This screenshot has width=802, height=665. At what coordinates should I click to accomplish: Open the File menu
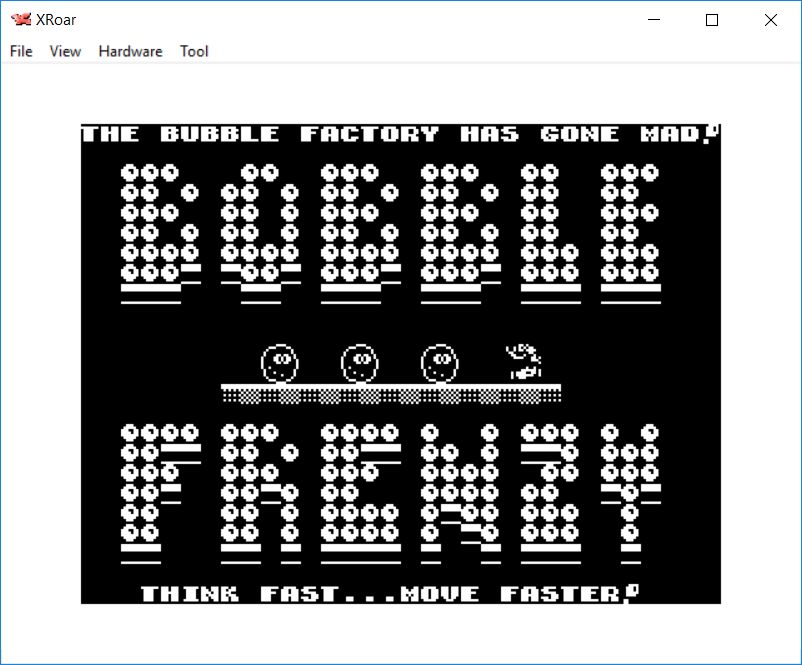21,51
